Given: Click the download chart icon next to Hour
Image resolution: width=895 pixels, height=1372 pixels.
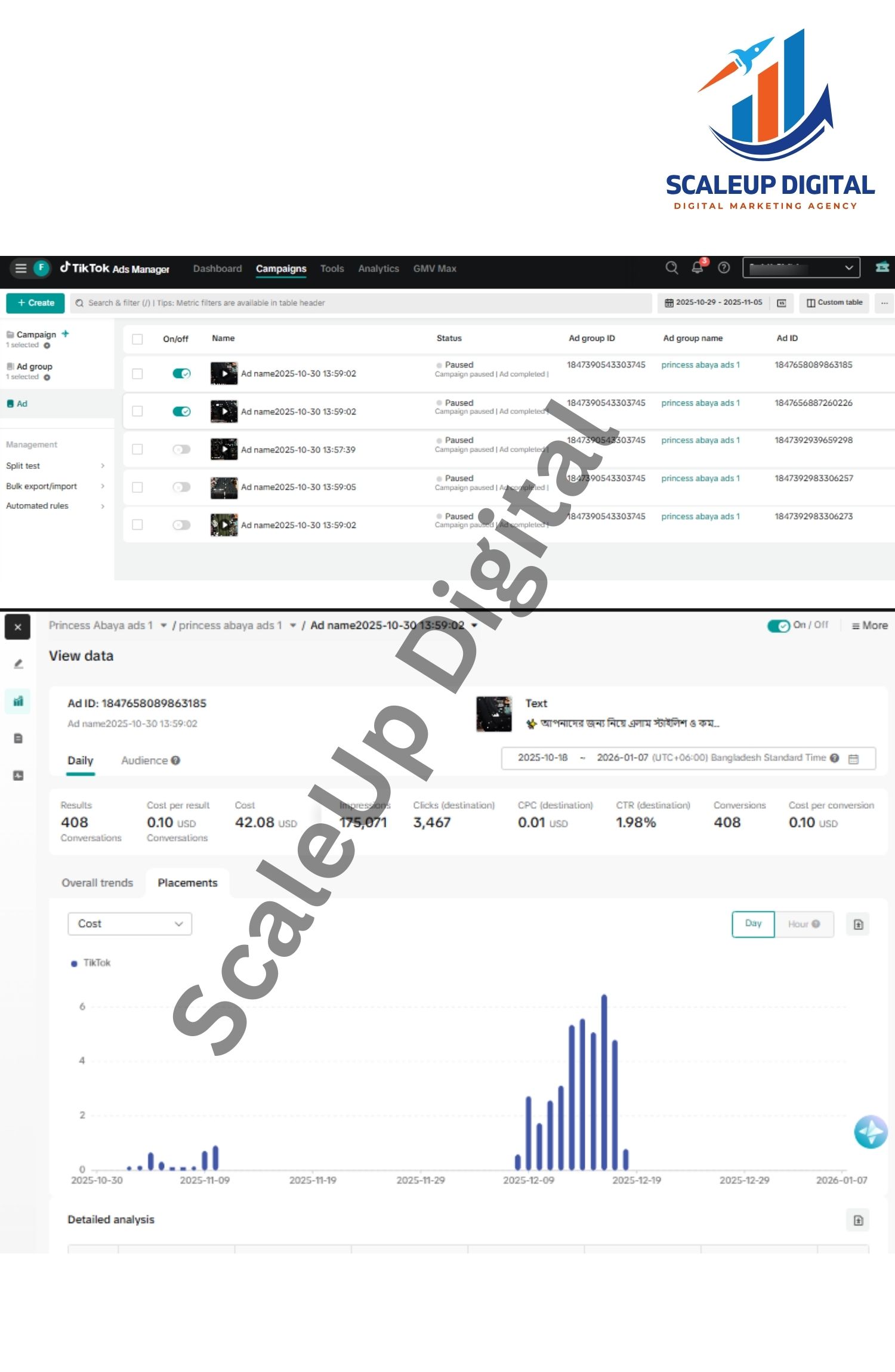Looking at the screenshot, I should (x=858, y=924).
